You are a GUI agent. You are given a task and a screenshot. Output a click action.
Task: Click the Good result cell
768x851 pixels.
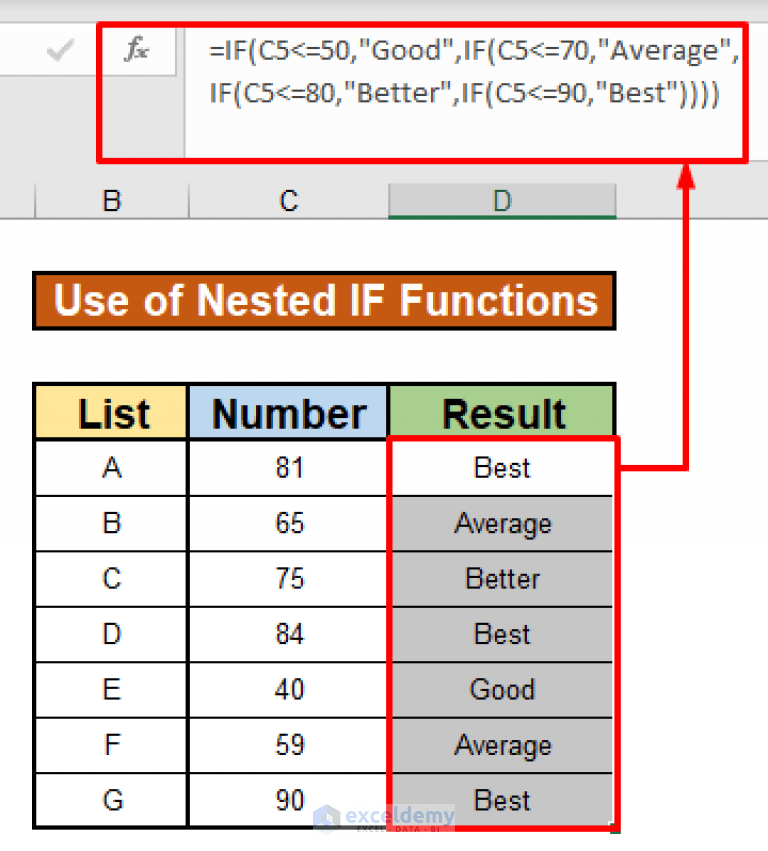pos(502,690)
